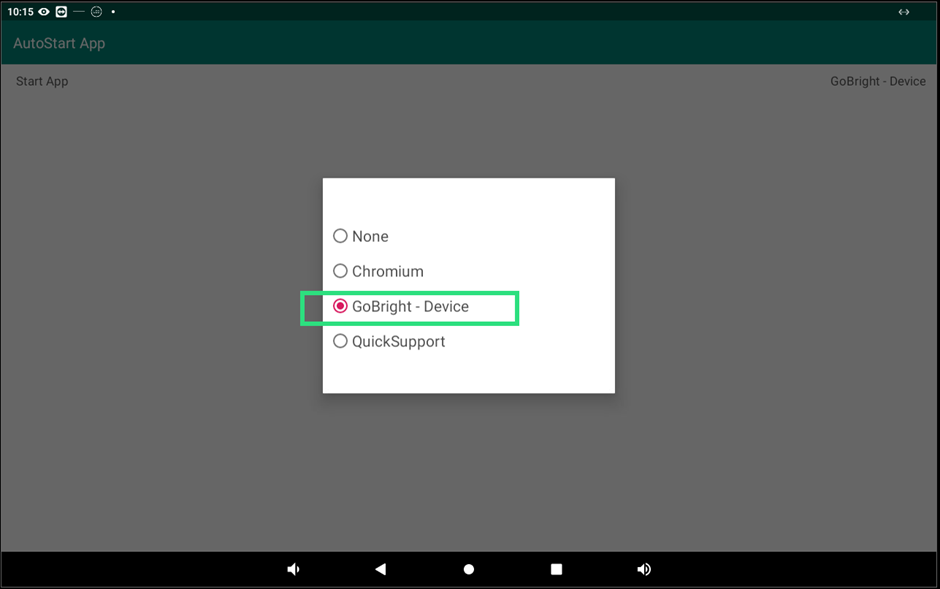The height and width of the screenshot is (589, 940).
Task: Open the Start App setting row
Action: (469, 81)
